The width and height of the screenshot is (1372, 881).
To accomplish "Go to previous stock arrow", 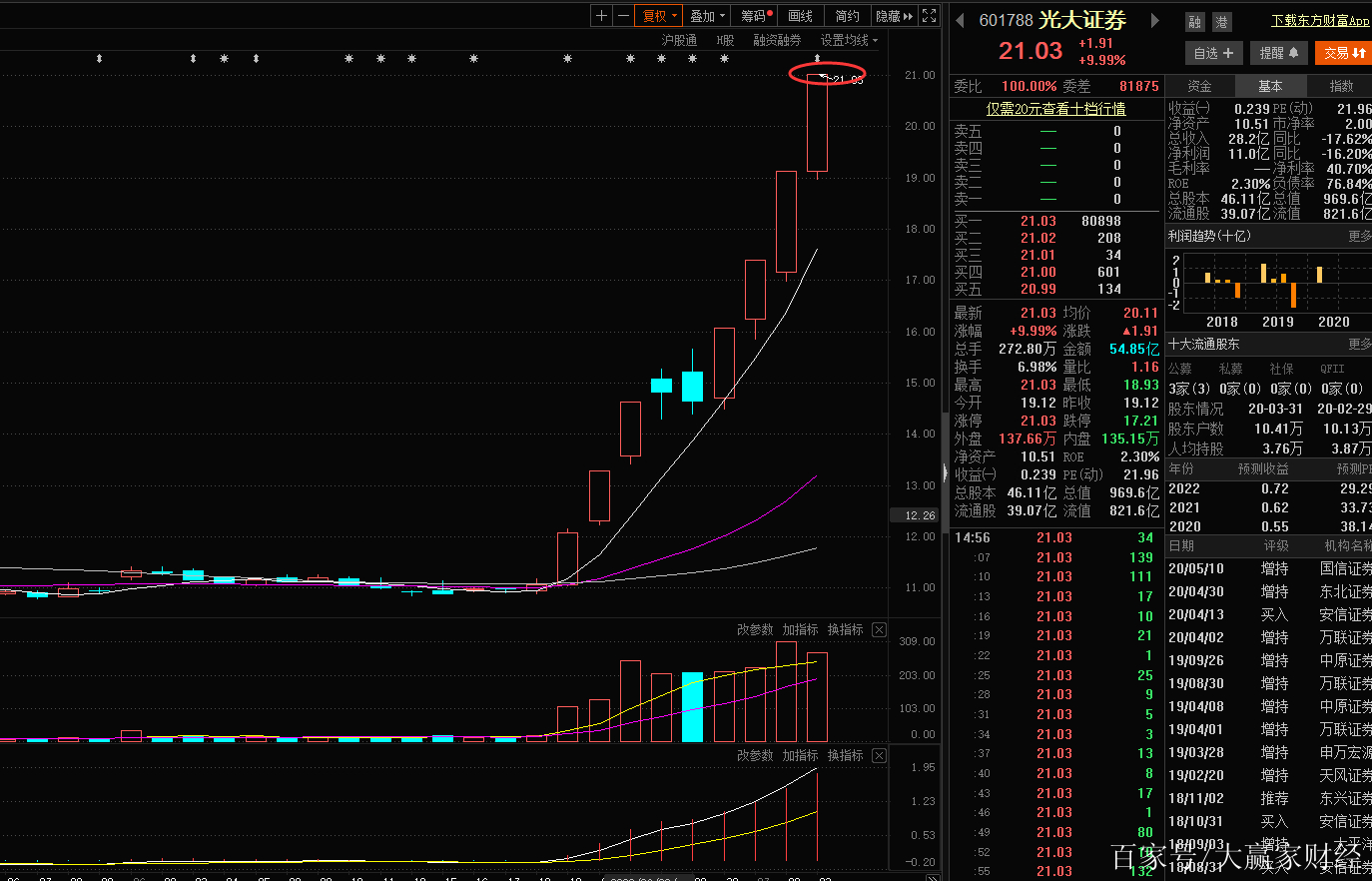I will [961, 20].
